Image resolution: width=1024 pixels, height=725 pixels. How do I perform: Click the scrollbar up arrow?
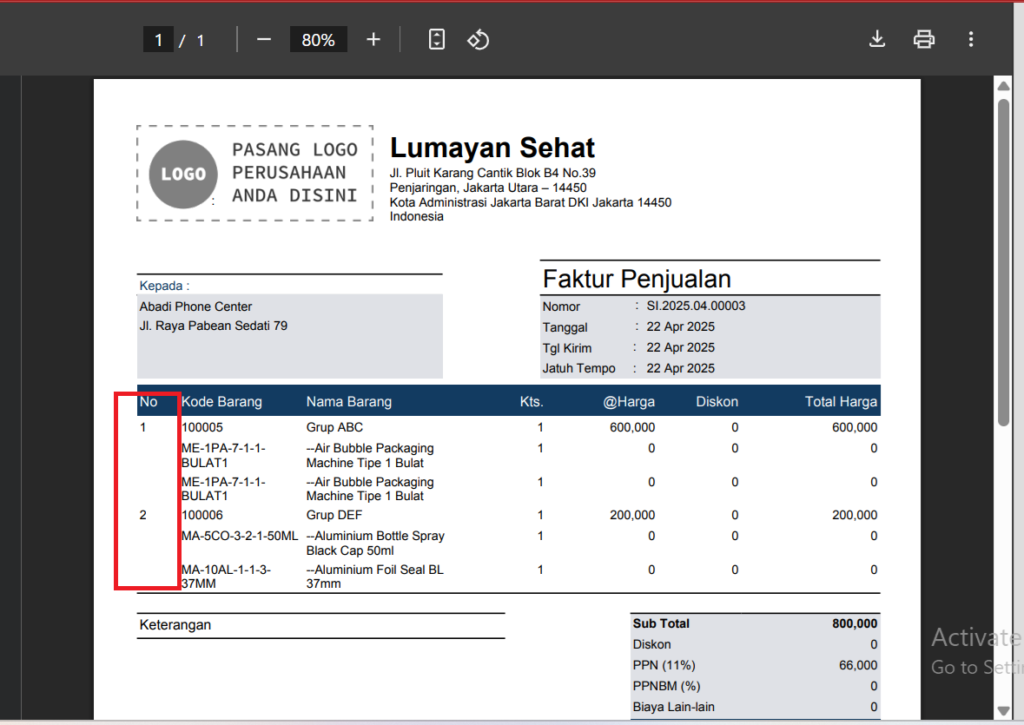1003,86
